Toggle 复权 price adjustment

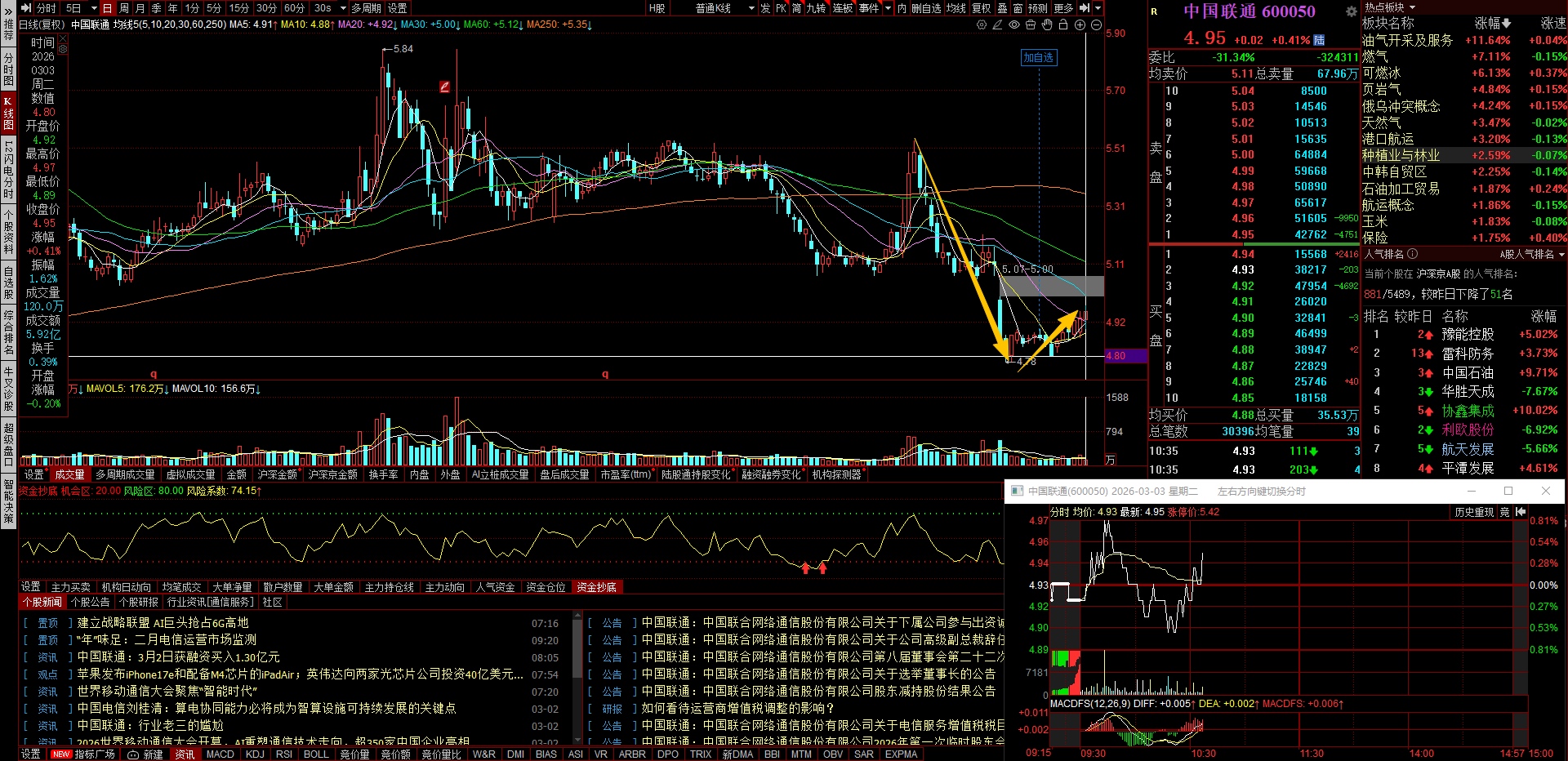coord(981,8)
